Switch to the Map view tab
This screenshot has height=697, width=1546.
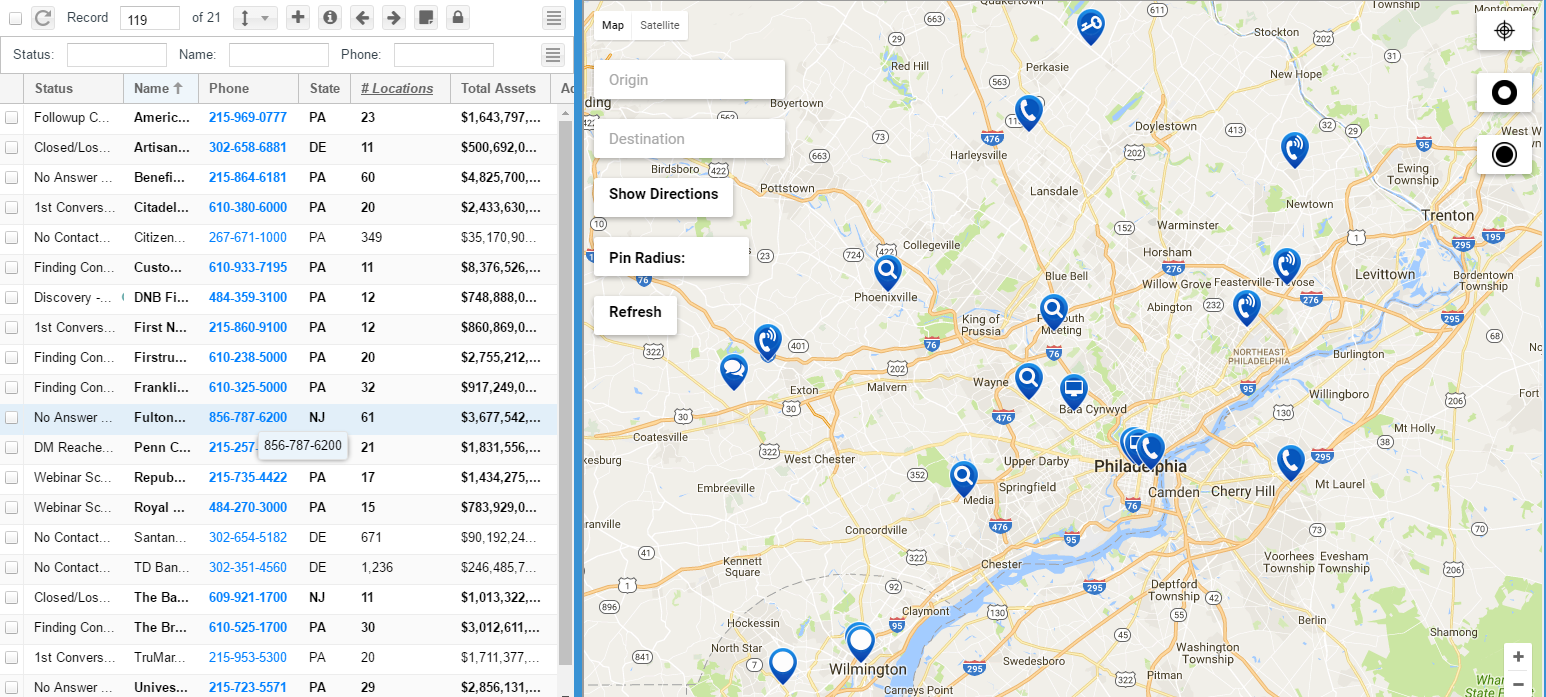coord(613,25)
